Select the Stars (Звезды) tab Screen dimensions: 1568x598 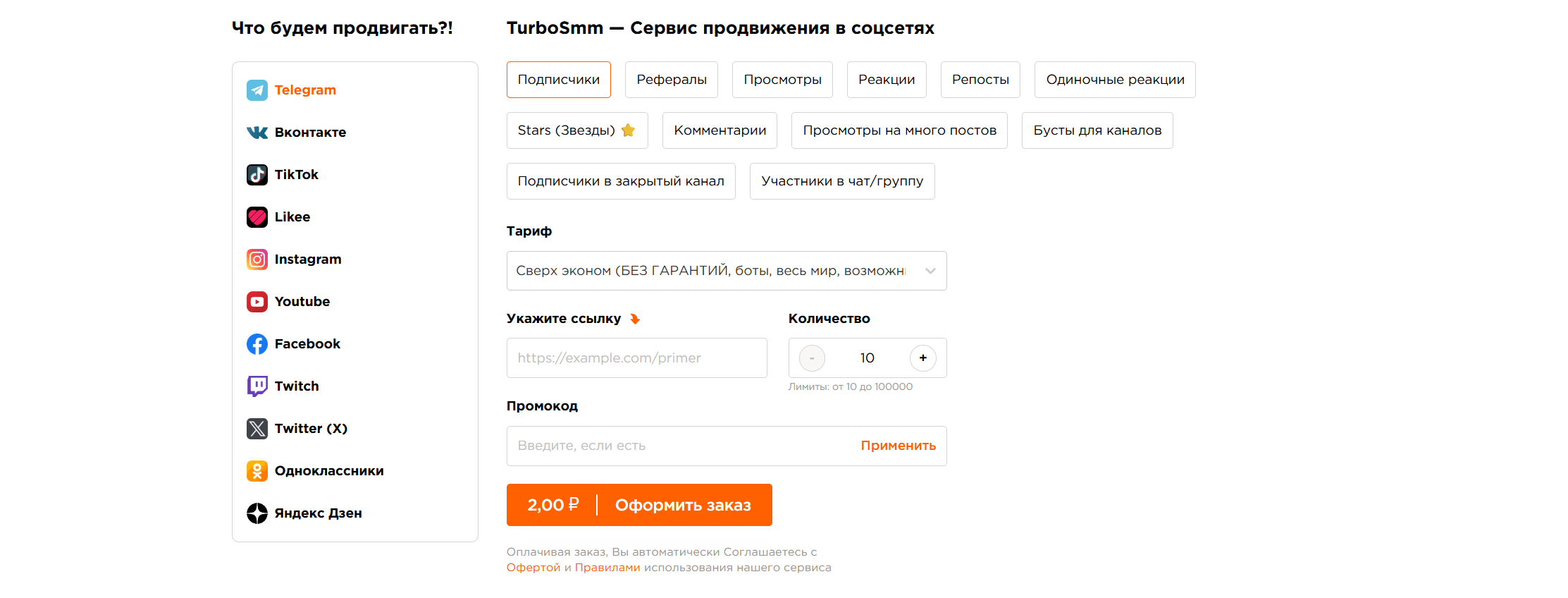[576, 130]
